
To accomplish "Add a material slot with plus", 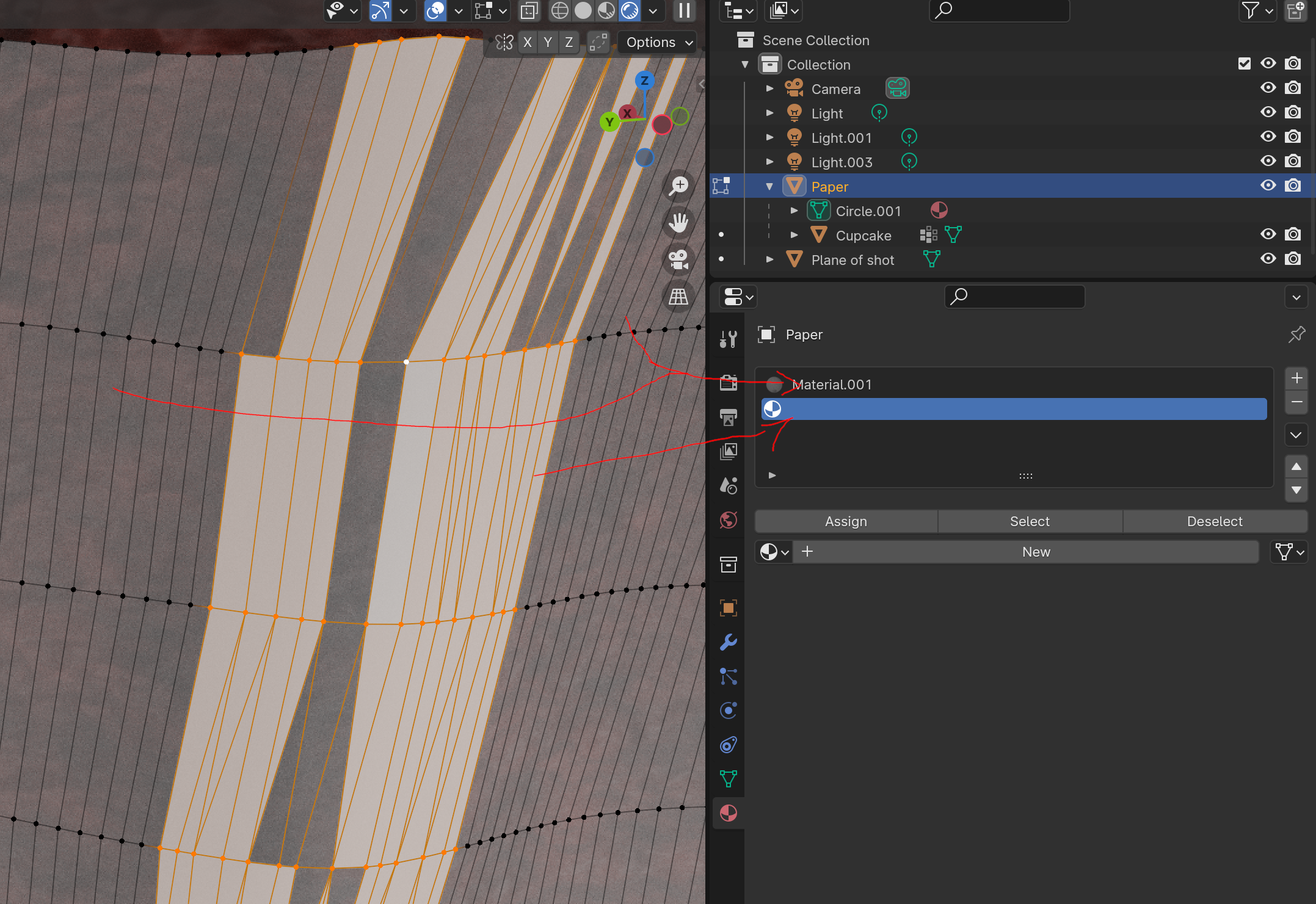I will [x=1296, y=378].
